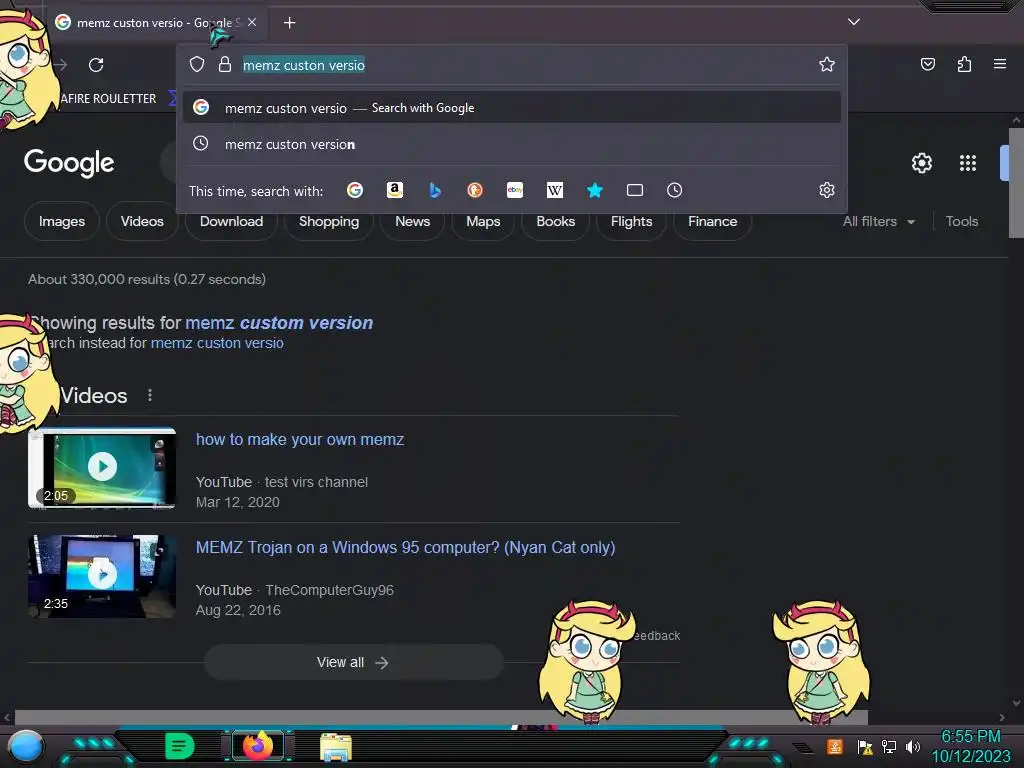Image resolution: width=1024 pixels, height=768 pixels.
Task: Close the memz custon versio tab
Action: pyautogui.click(x=252, y=22)
